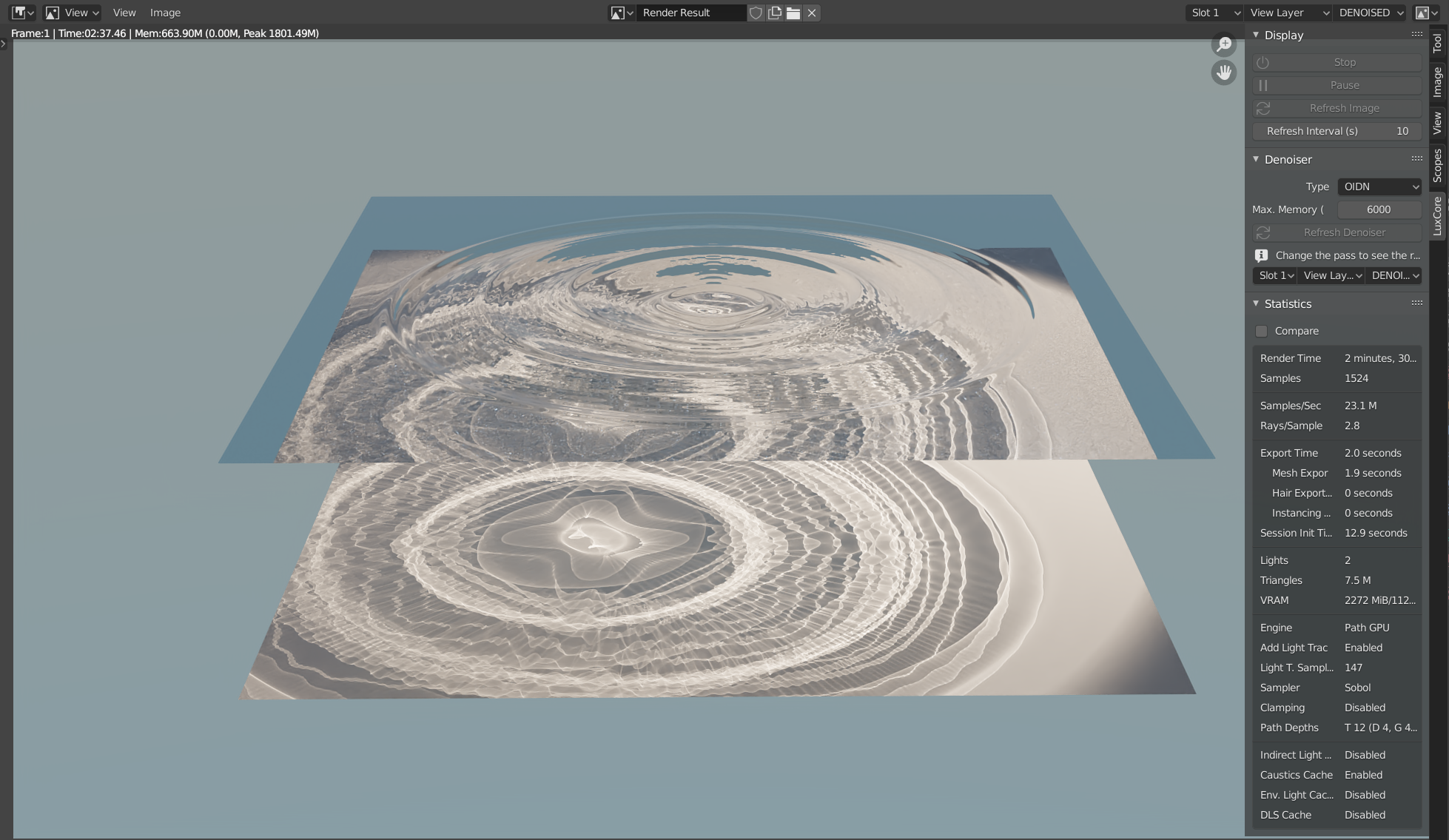The height and width of the screenshot is (840, 1449).
Task: Click the new image copy icon
Action: click(x=774, y=13)
